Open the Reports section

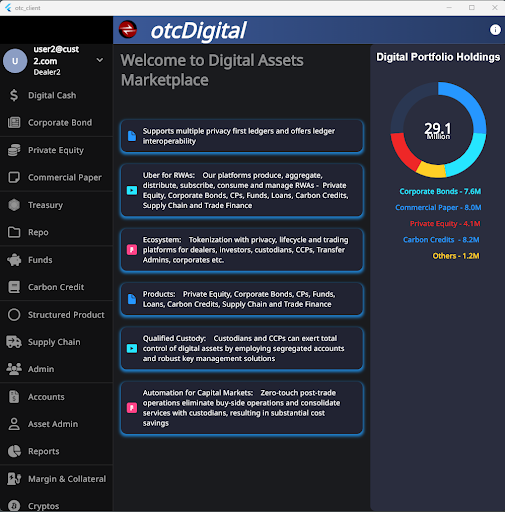(x=56, y=451)
